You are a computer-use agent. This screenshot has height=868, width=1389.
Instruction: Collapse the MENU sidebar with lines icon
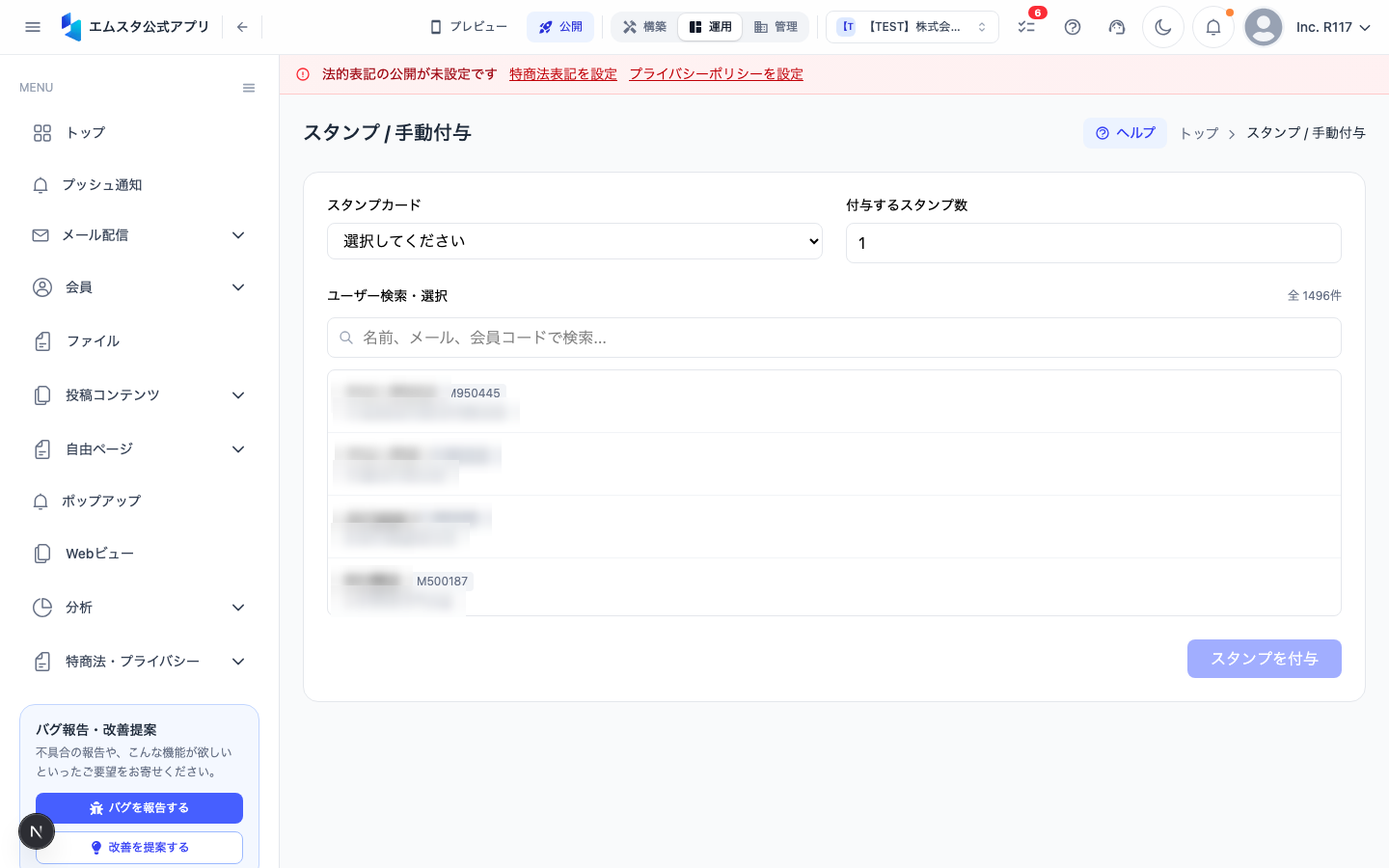249,88
